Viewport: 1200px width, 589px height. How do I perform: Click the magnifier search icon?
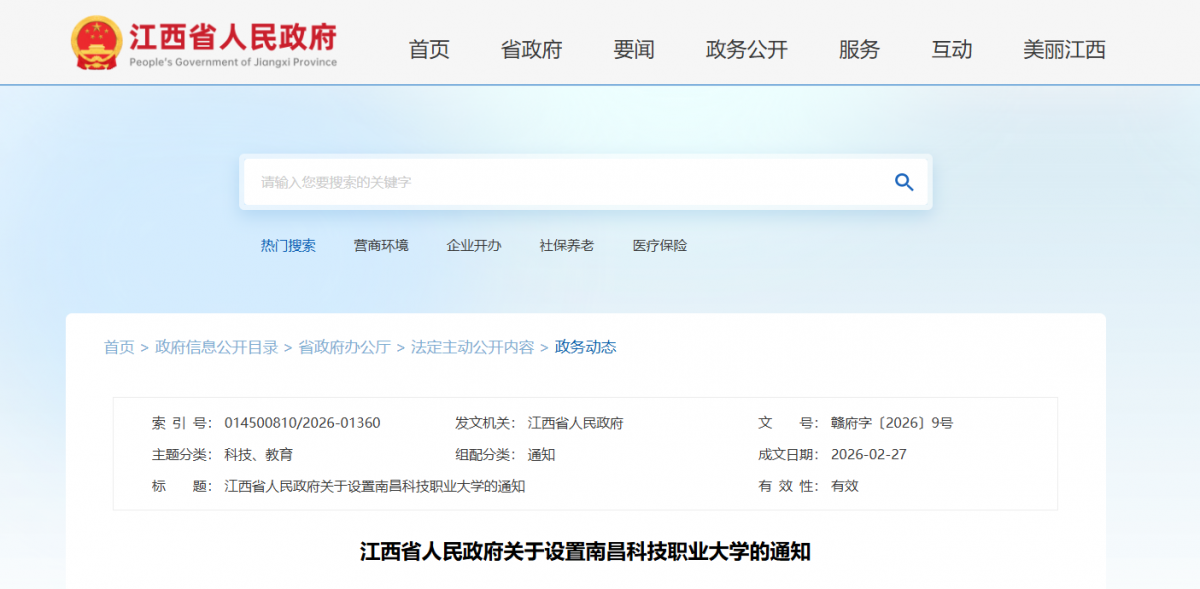[x=904, y=182]
